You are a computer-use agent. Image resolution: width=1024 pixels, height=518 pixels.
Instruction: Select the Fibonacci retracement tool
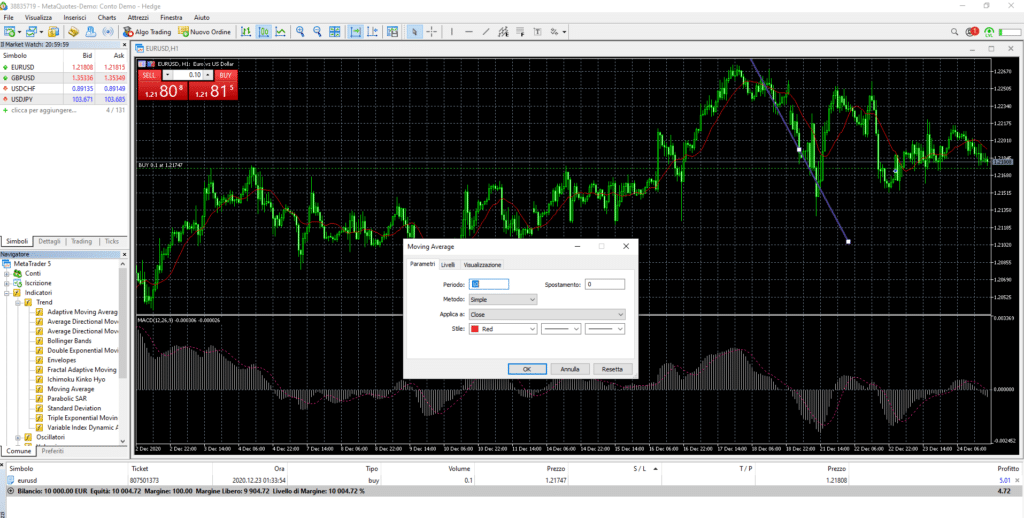[520, 31]
